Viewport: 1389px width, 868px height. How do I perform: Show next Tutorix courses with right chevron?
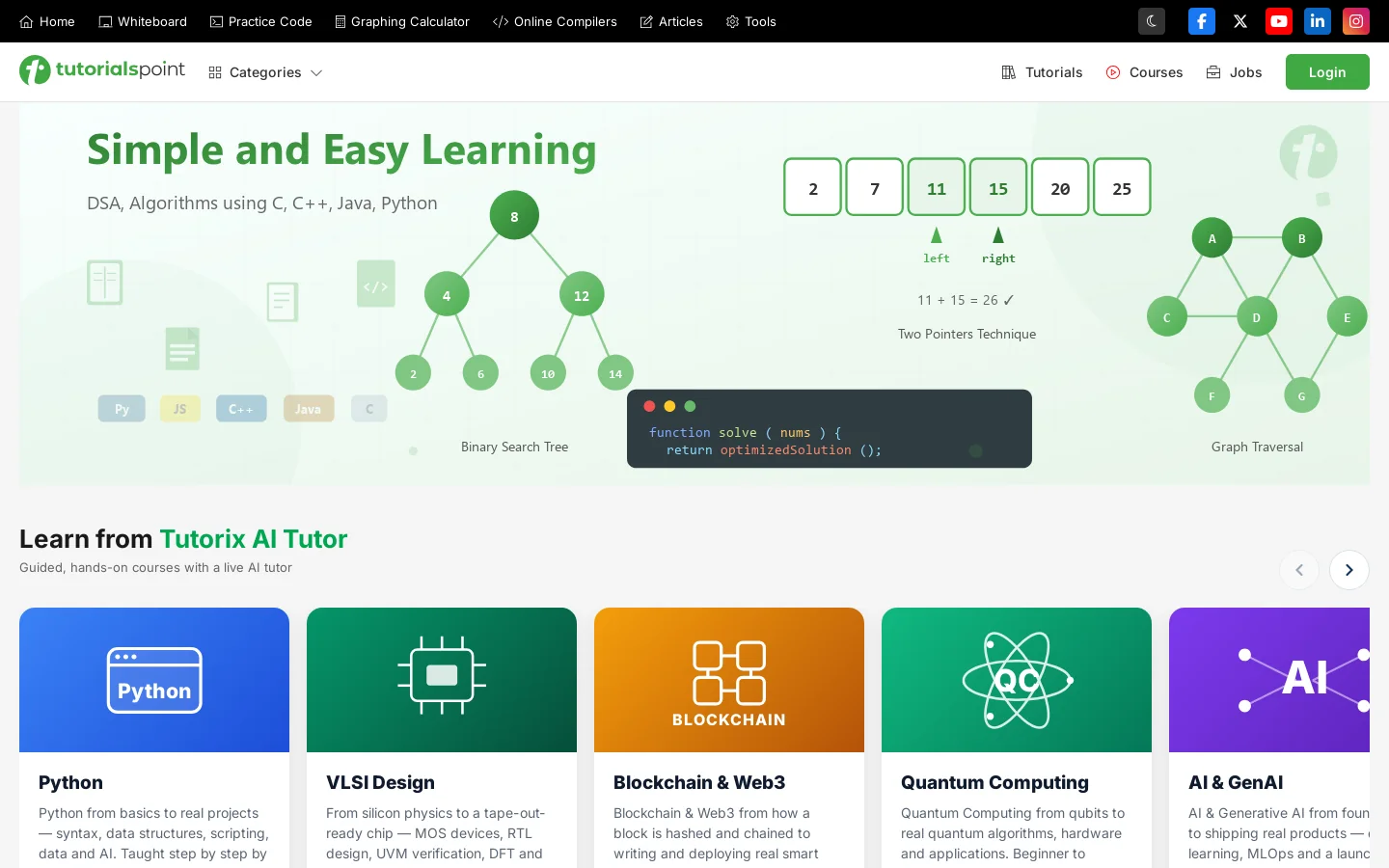tap(1349, 570)
